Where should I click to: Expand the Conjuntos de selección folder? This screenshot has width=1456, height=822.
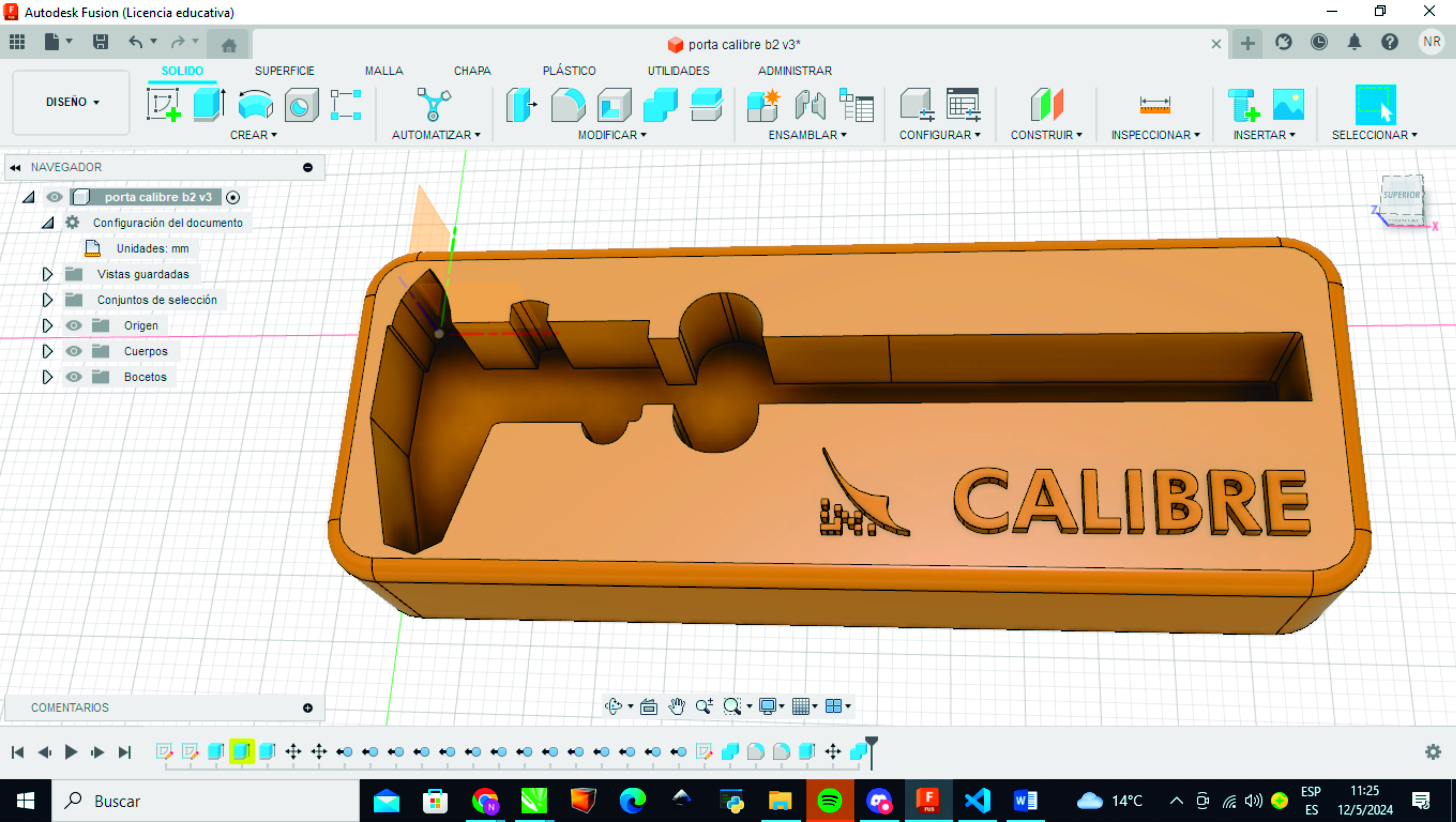48,300
